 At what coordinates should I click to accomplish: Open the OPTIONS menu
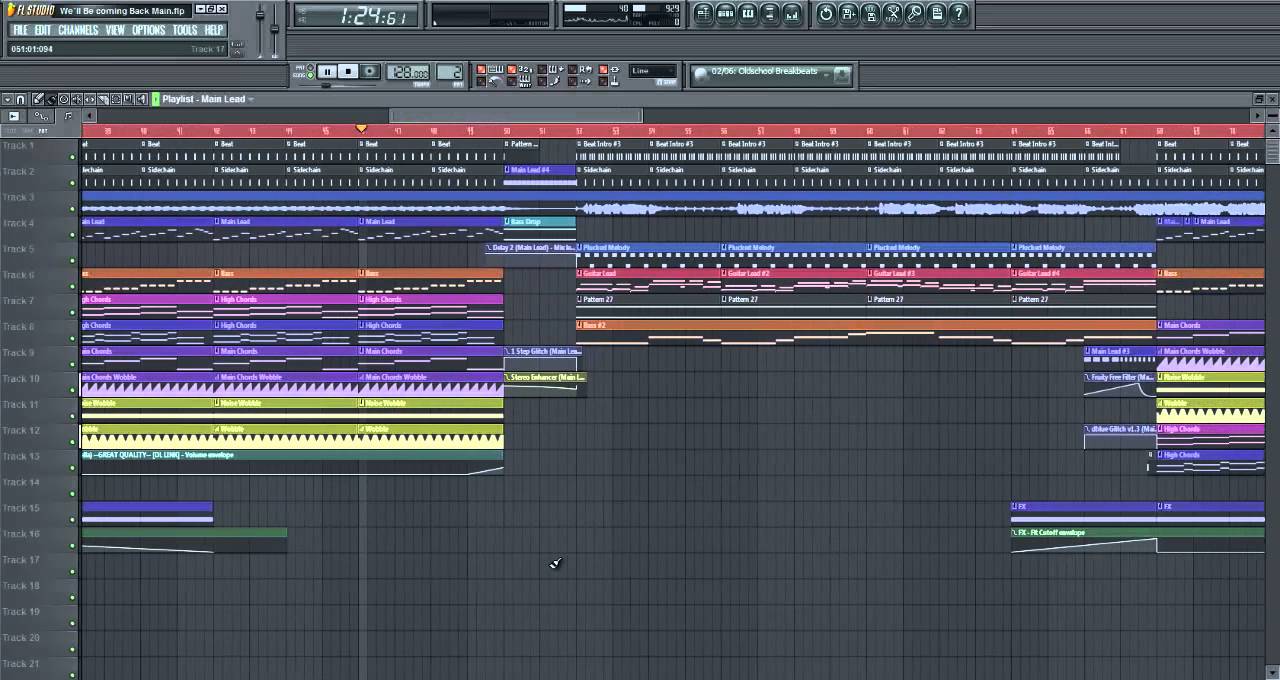click(x=149, y=30)
